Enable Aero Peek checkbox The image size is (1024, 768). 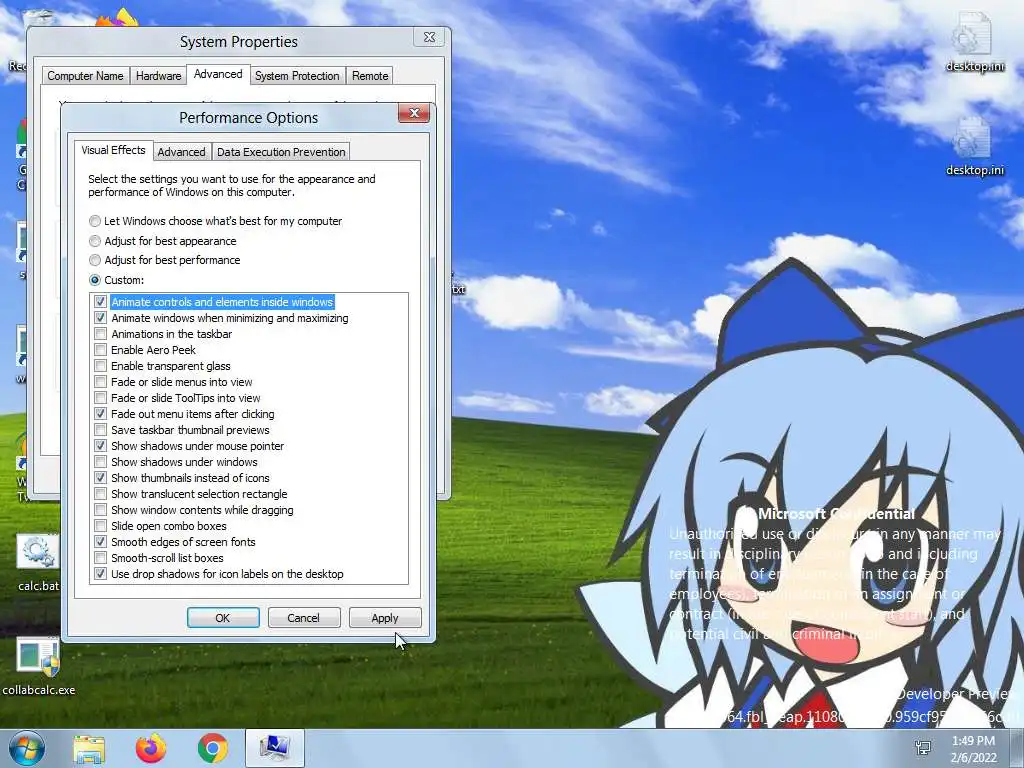(x=101, y=350)
